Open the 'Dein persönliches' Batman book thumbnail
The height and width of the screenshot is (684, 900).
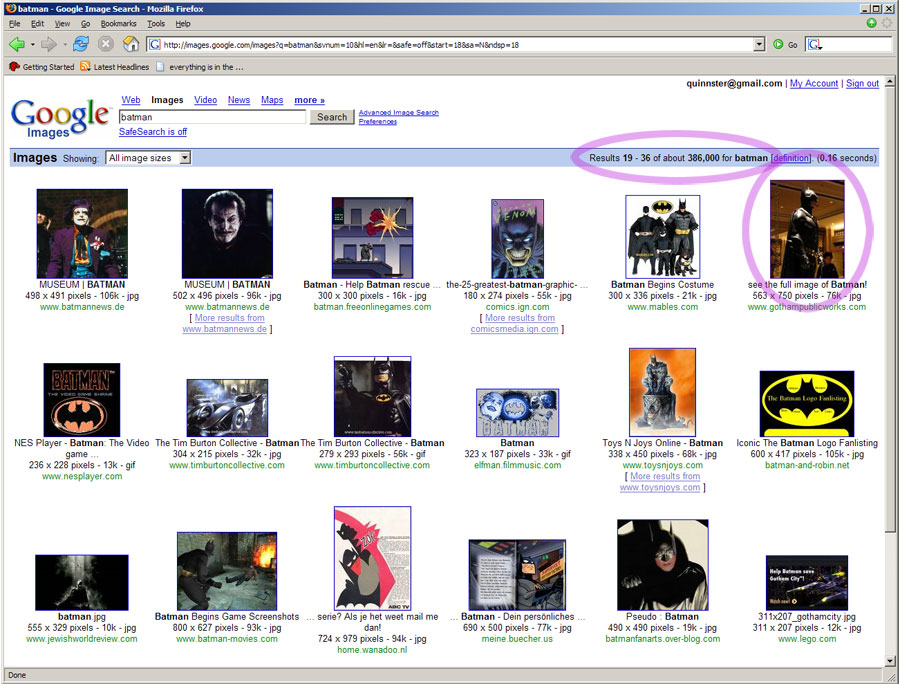click(517, 575)
